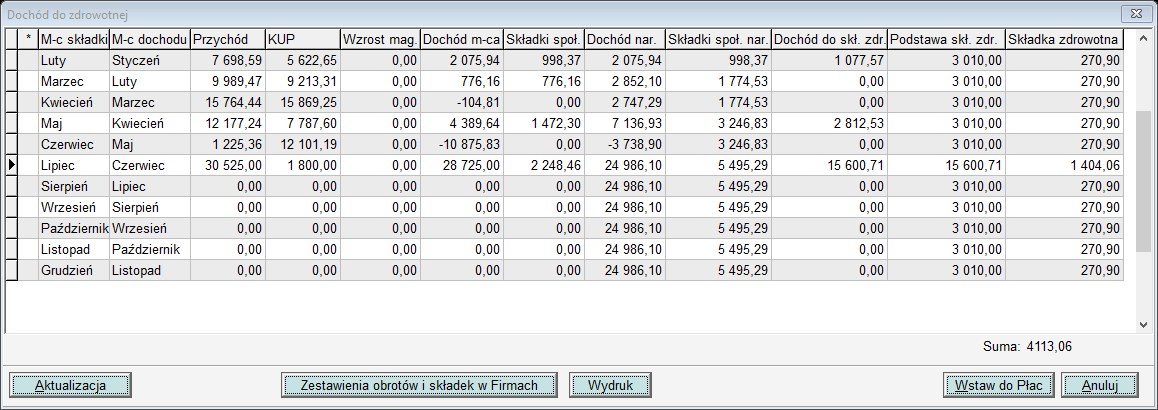Select Dochód m-ca value -10 875,83
This screenshot has width=1158, height=410.
tap(461, 145)
